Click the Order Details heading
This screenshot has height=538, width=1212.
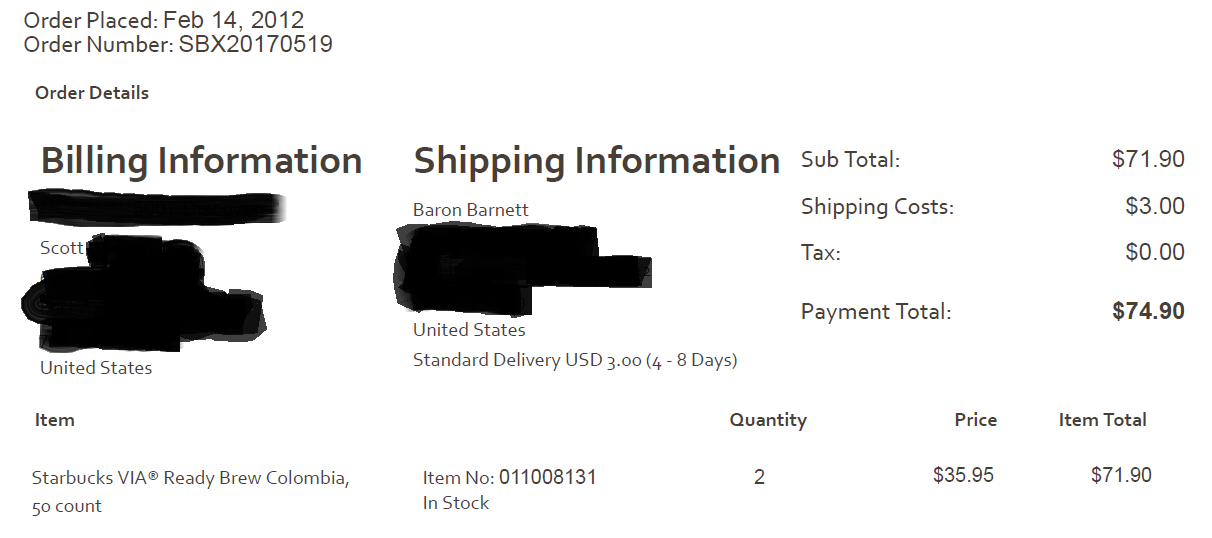(92, 93)
